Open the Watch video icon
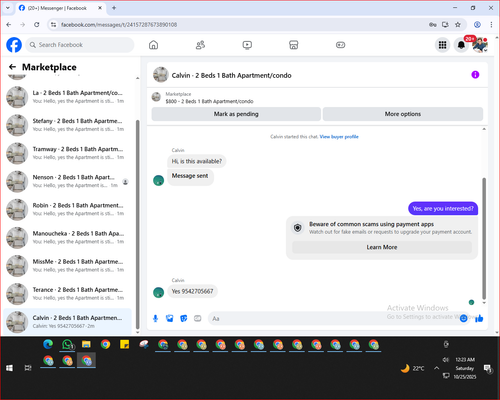500x400 pixels. pos(247,45)
